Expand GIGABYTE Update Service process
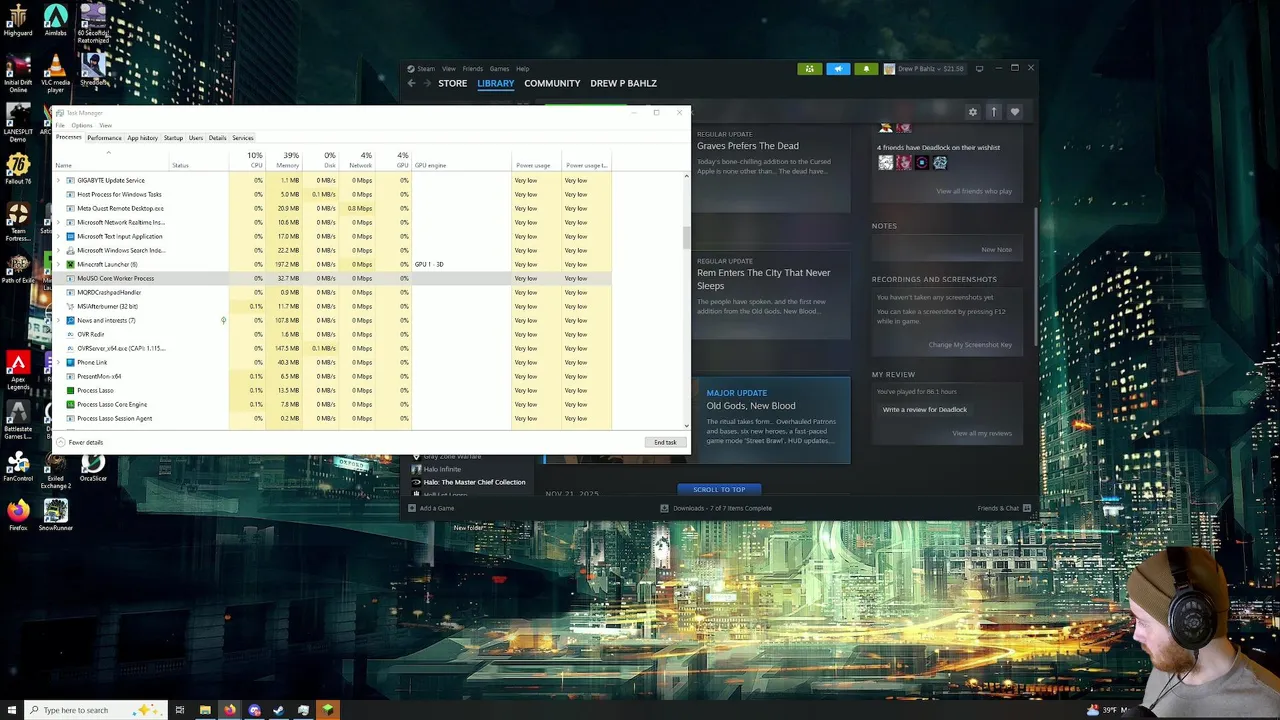This screenshot has height=720, width=1280. (58, 180)
